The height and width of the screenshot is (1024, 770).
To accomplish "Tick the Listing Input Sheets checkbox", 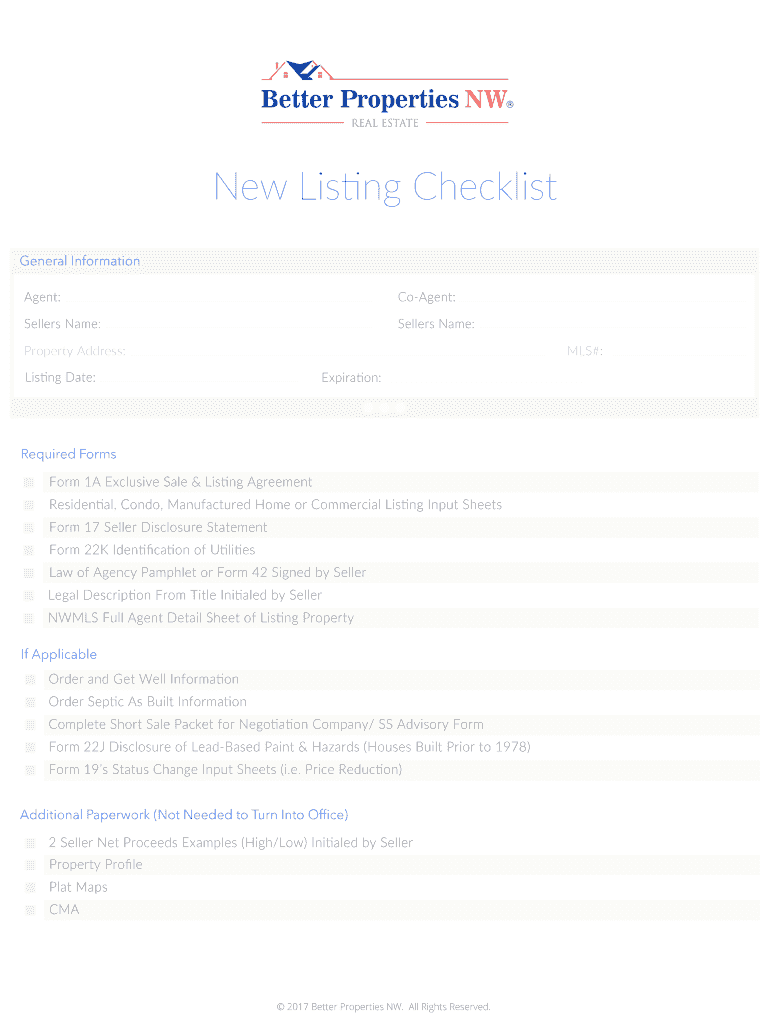I will click(x=30, y=505).
